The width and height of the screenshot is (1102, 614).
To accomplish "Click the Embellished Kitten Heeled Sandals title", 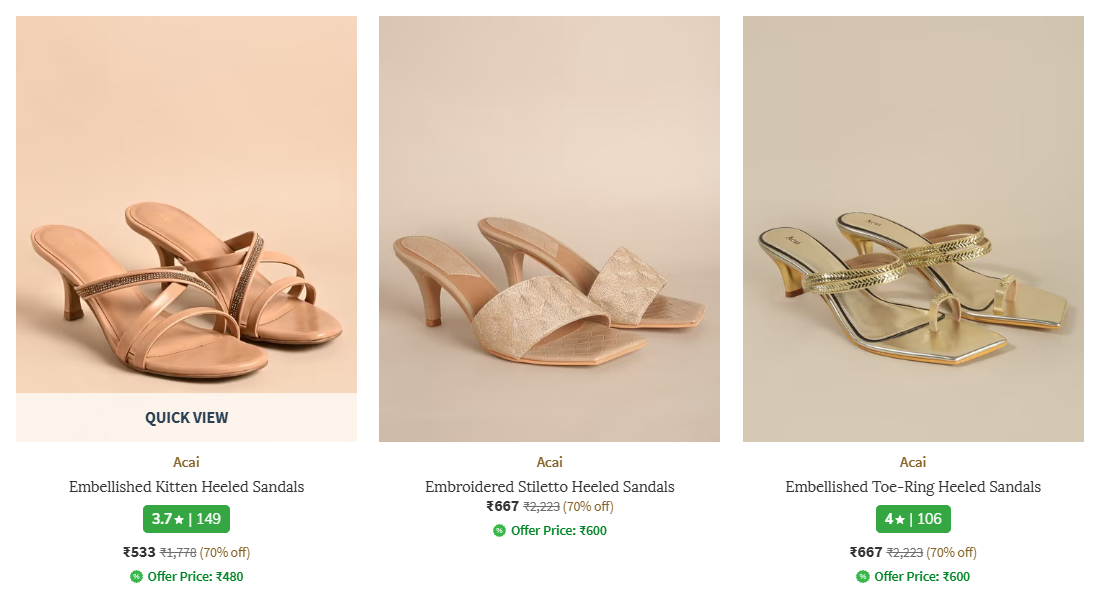I will pos(186,487).
